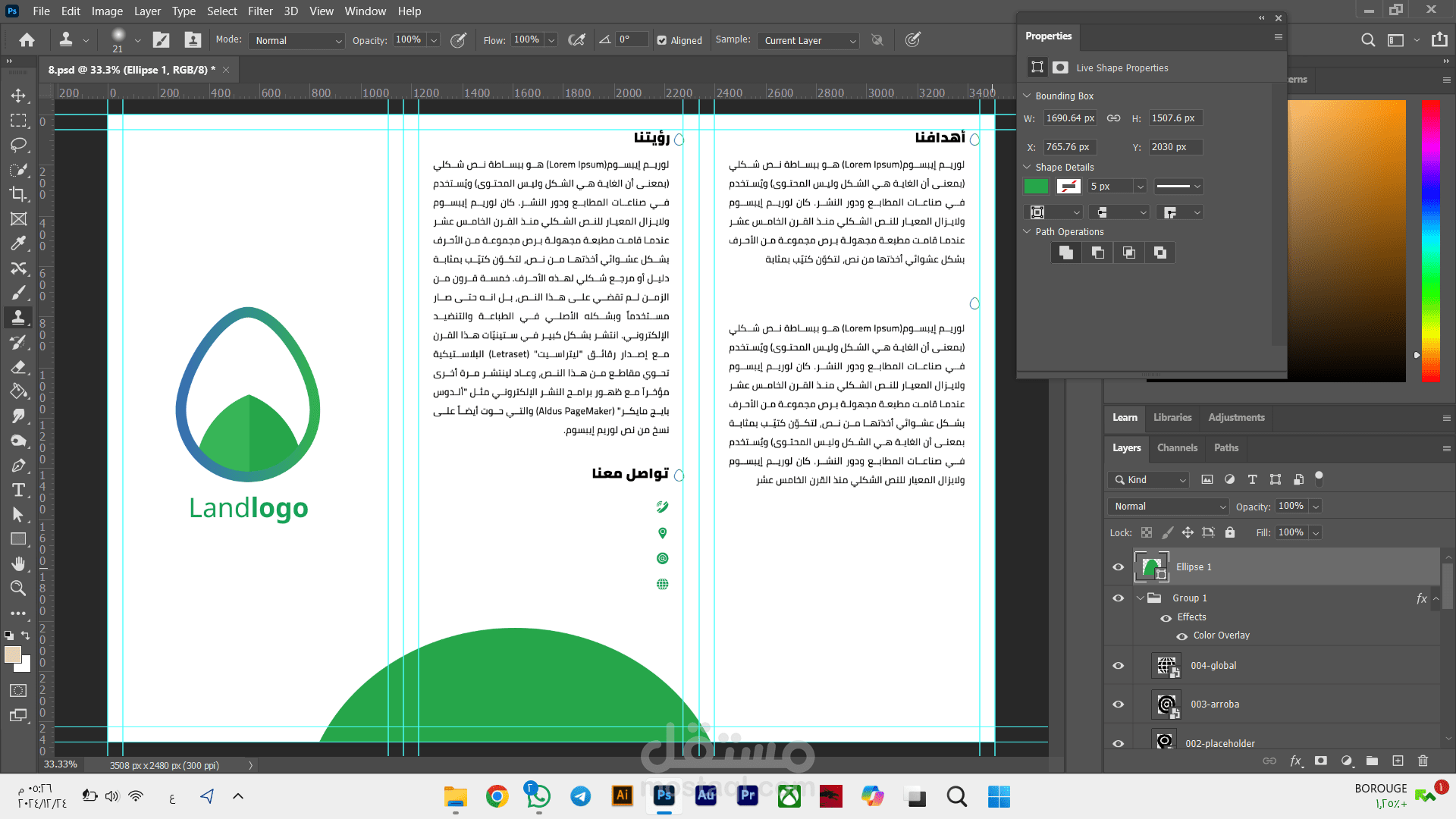Select the Rectangle shape tool
This screenshot has width=1456, height=819.
pyautogui.click(x=19, y=539)
